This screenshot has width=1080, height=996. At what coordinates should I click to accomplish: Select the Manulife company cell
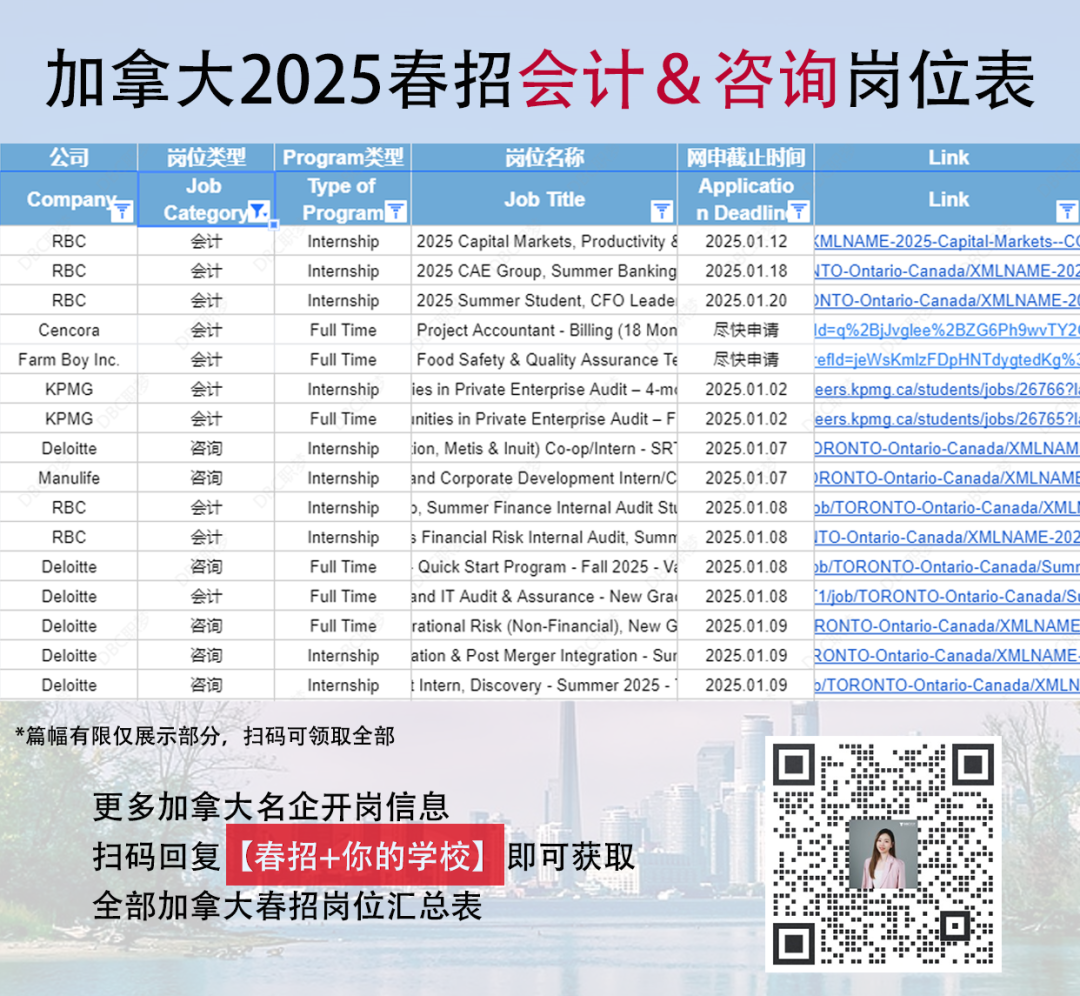(x=69, y=478)
